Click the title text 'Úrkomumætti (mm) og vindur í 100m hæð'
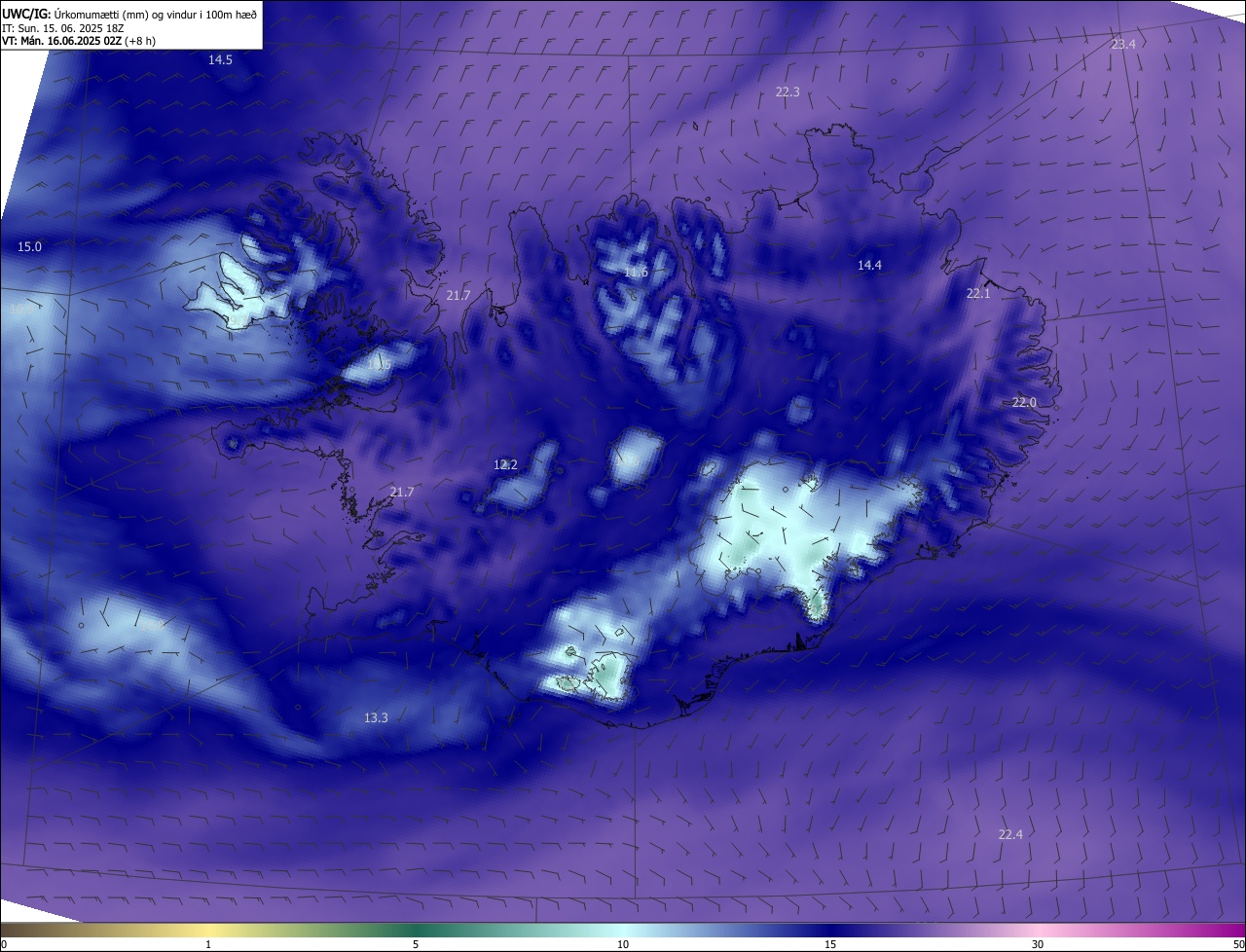The height and width of the screenshot is (952, 1246). pyautogui.click(x=155, y=14)
